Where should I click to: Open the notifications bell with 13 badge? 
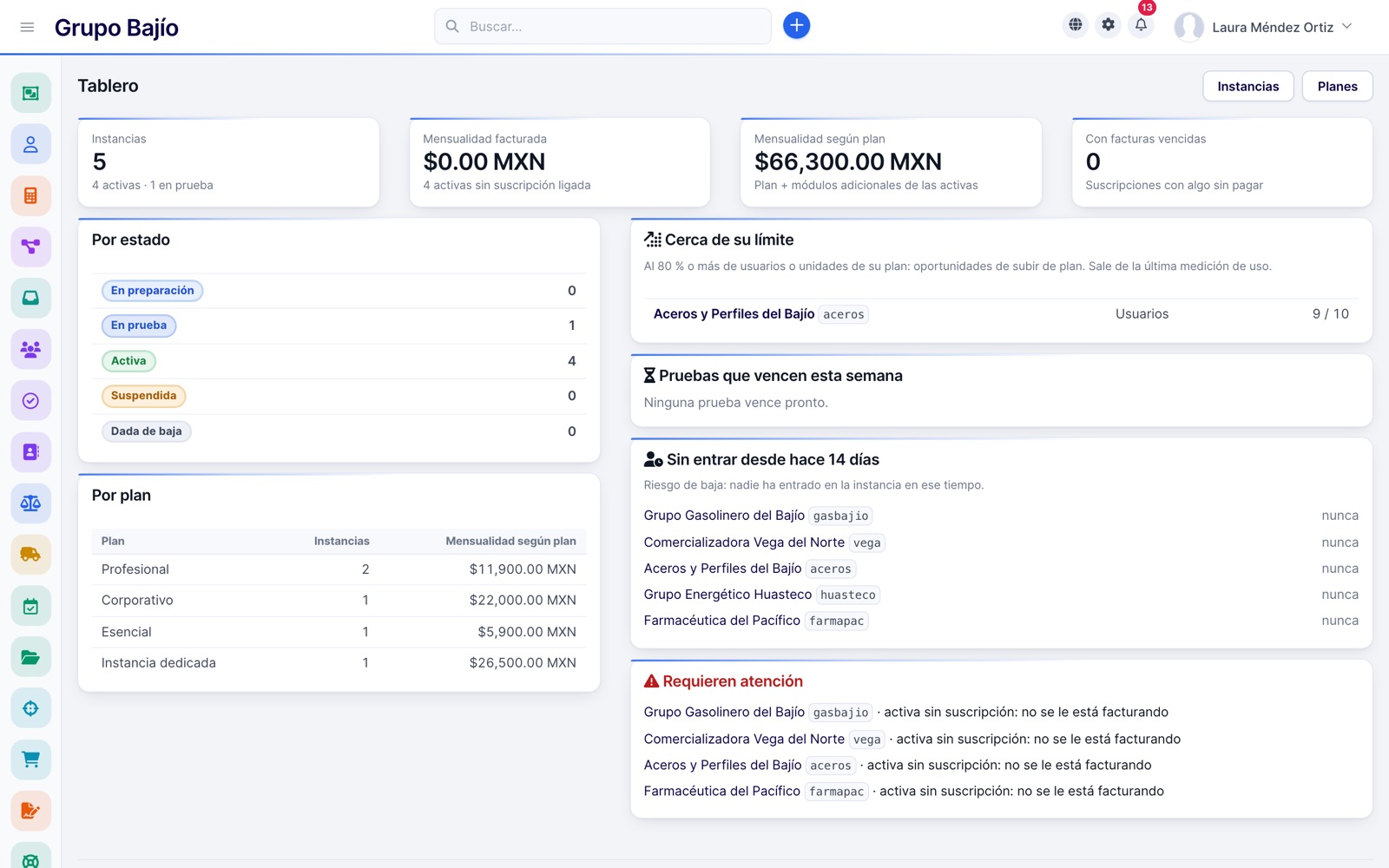[x=1141, y=25]
